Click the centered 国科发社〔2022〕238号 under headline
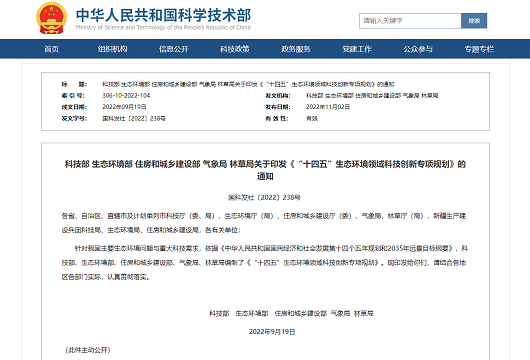This screenshot has width=530, height=360. click(265, 197)
